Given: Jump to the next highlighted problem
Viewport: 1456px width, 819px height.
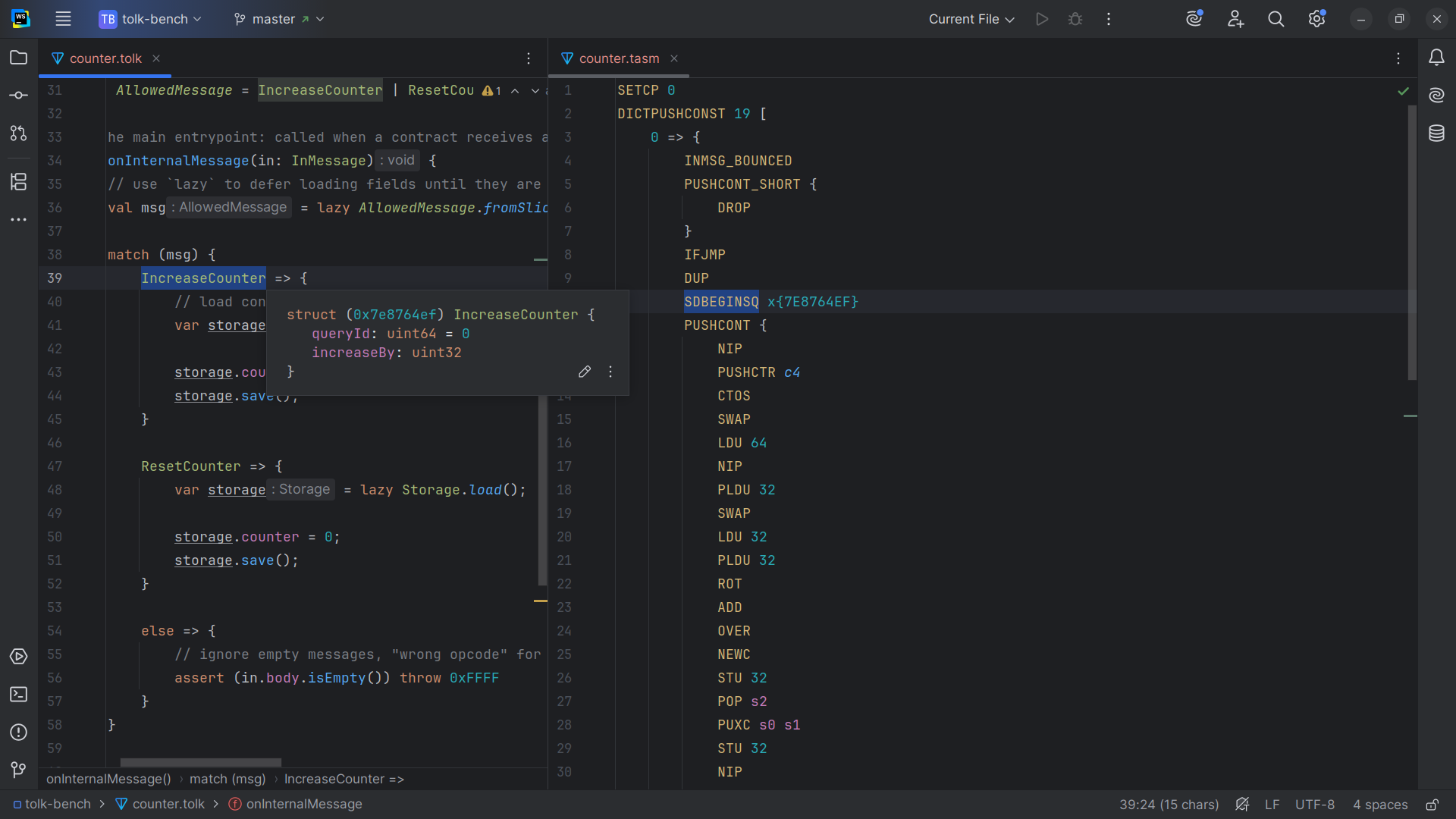Looking at the screenshot, I should click(535, 91).
